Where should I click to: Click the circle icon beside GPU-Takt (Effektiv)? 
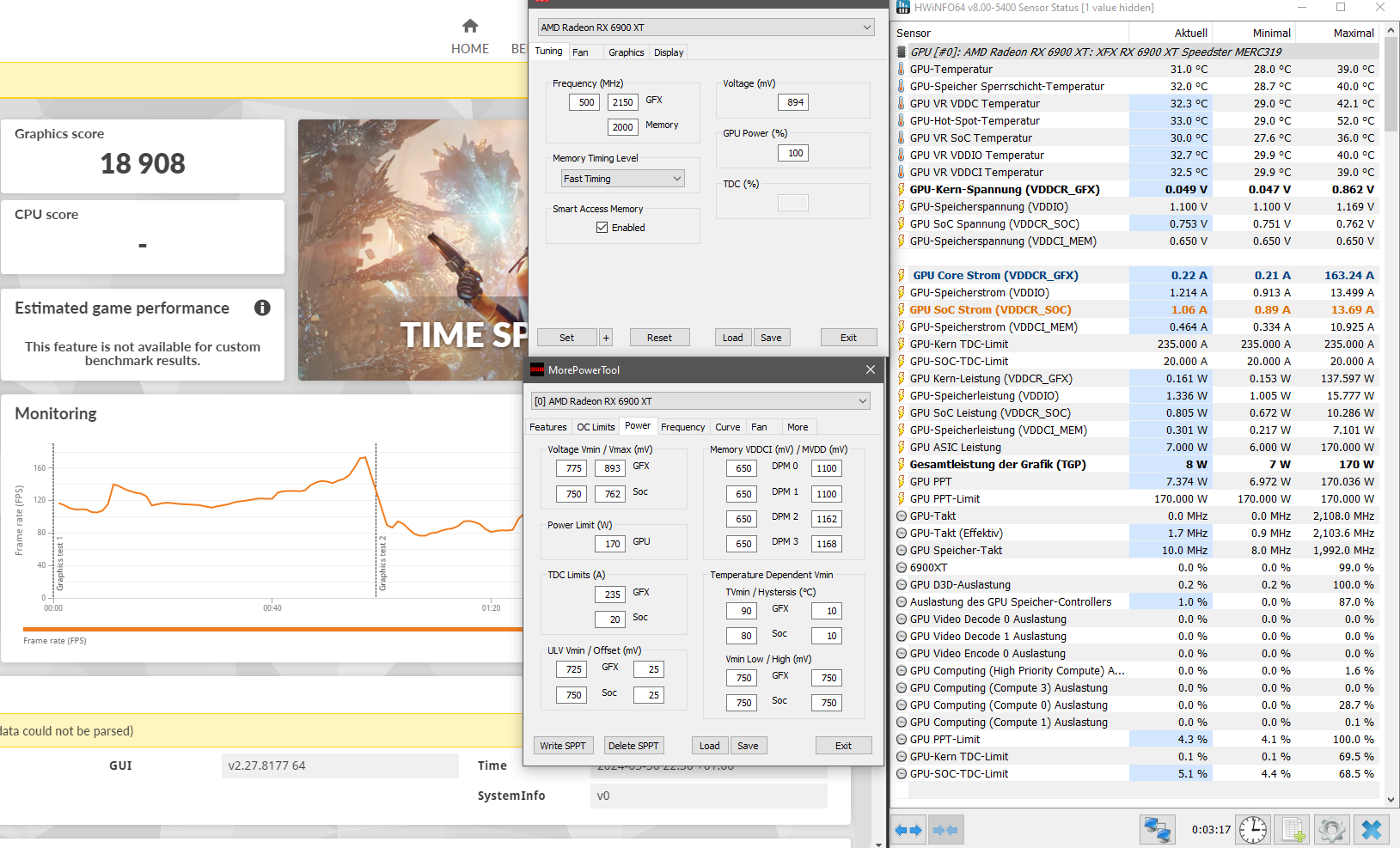coord(902,533)
